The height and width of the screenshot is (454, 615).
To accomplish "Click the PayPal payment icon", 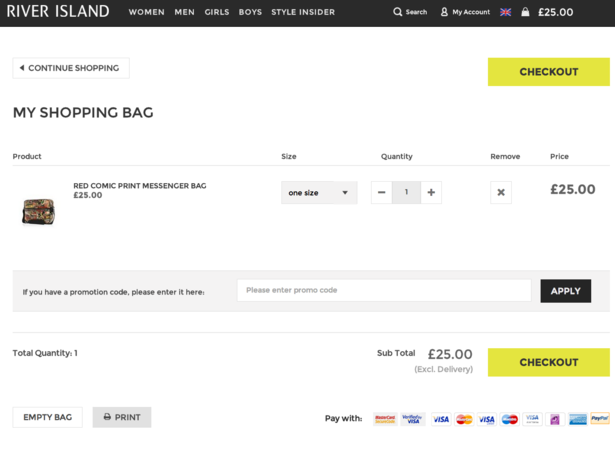I will (600, 419).
